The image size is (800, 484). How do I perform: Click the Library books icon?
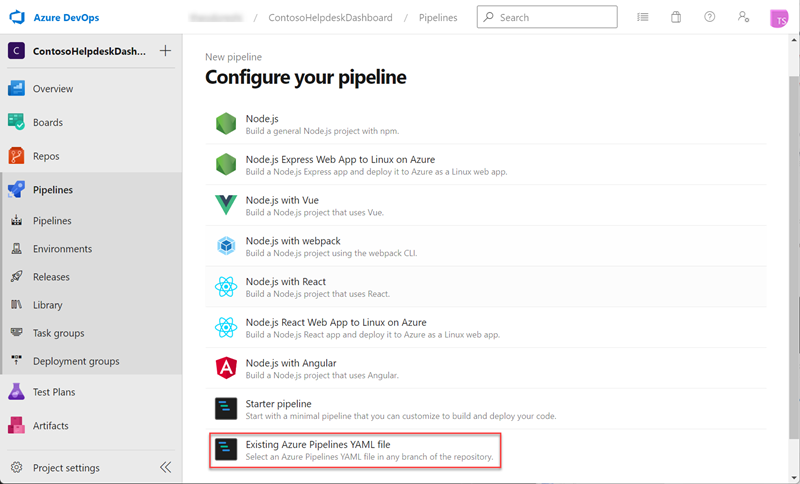(16, 304)
